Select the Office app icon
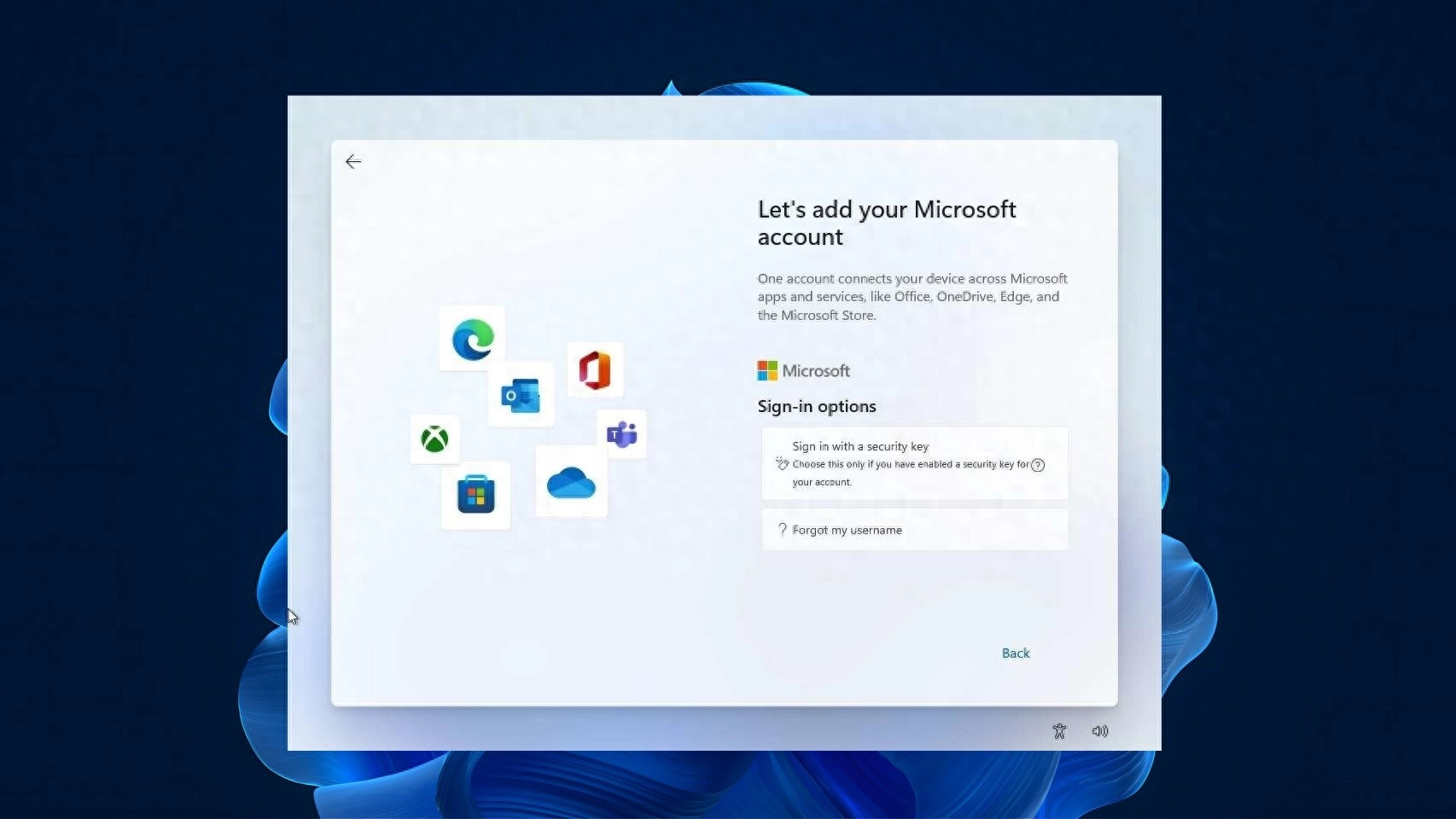Viewport: 1456px width, 819px height. 596,369
